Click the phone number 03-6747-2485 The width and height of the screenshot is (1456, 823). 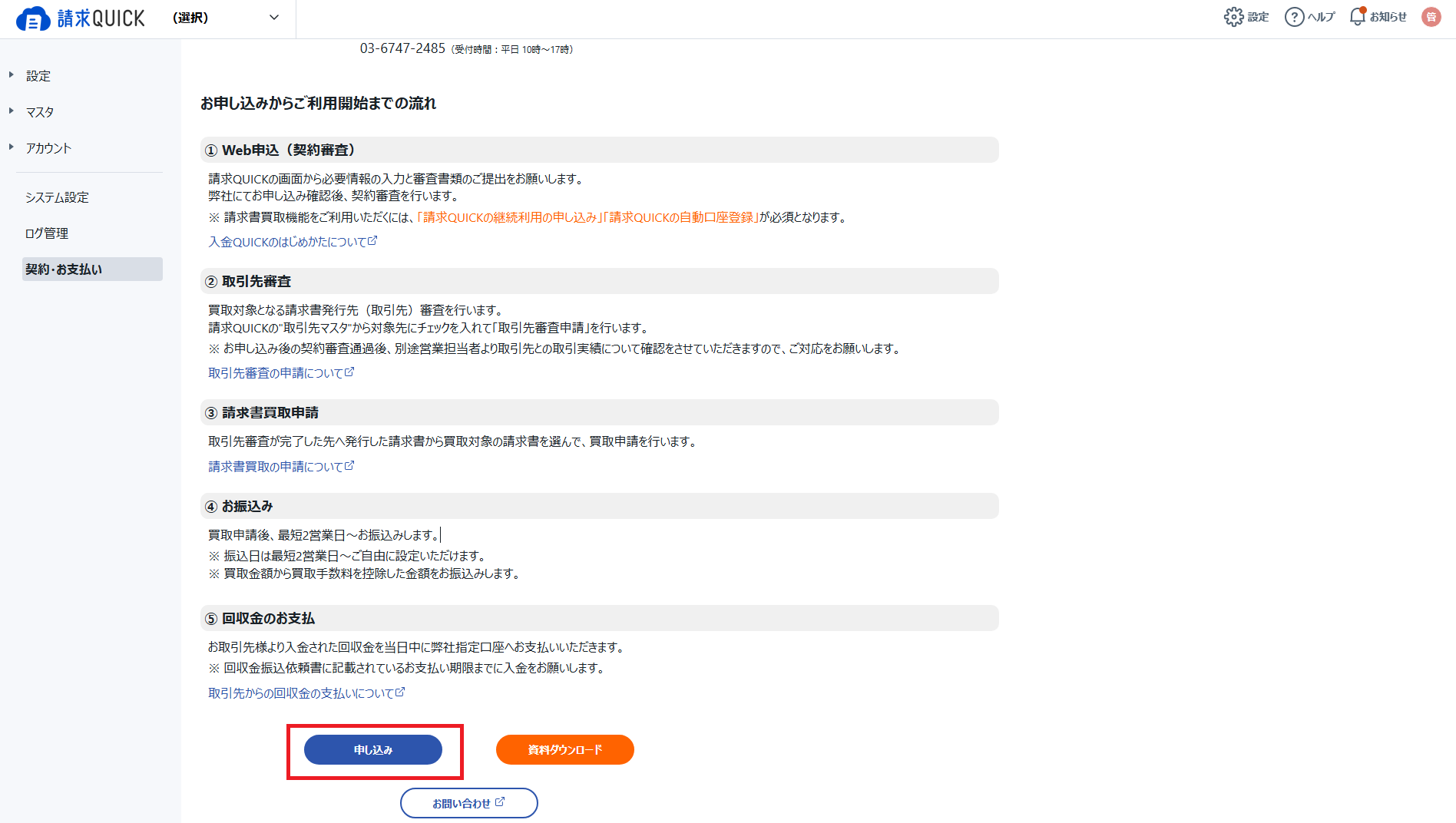click(402, 48)
